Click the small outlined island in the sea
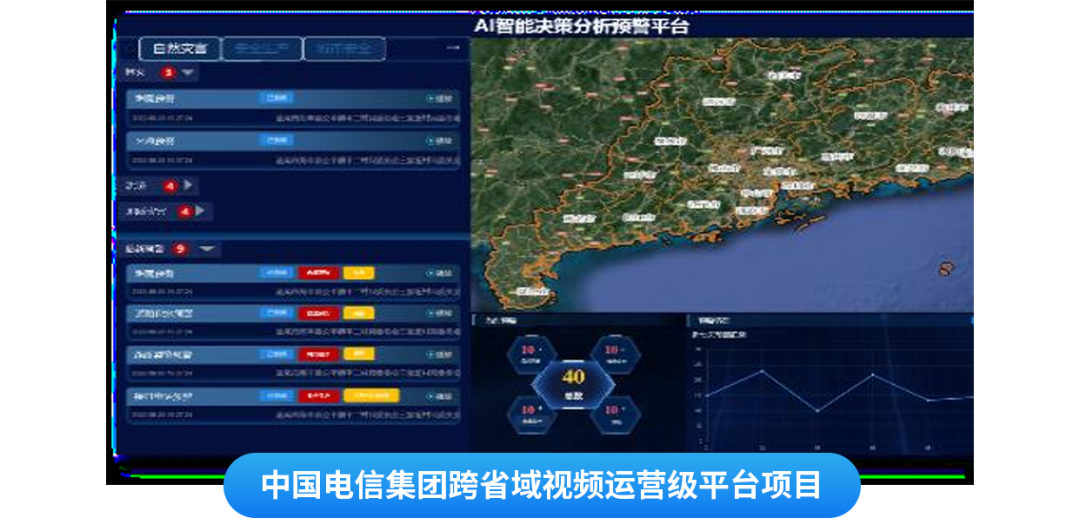The height and width of the screenshot is (518, 1080). pyautogui.click(x=946, y=269)
